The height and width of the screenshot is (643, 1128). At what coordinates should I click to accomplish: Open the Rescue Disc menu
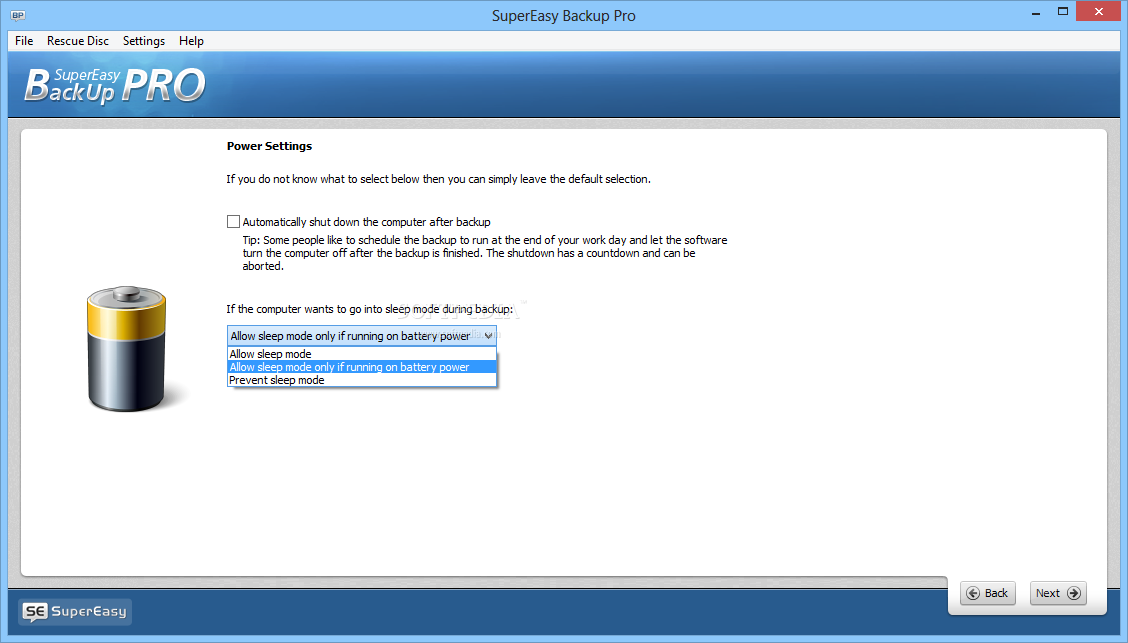[78, 41]
